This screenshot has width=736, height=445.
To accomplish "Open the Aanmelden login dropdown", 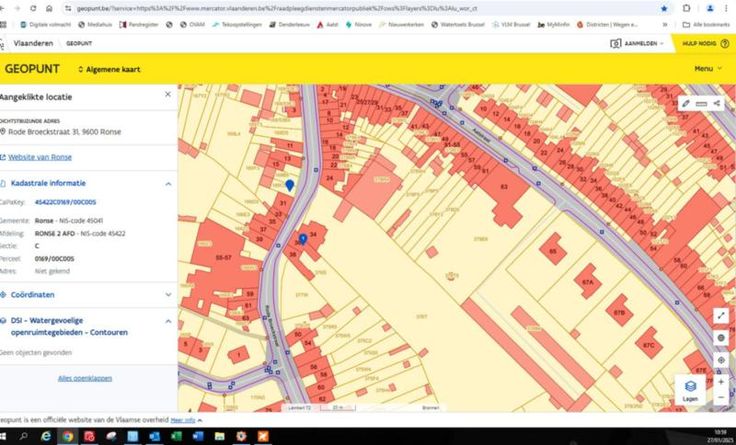I will 638,44.
